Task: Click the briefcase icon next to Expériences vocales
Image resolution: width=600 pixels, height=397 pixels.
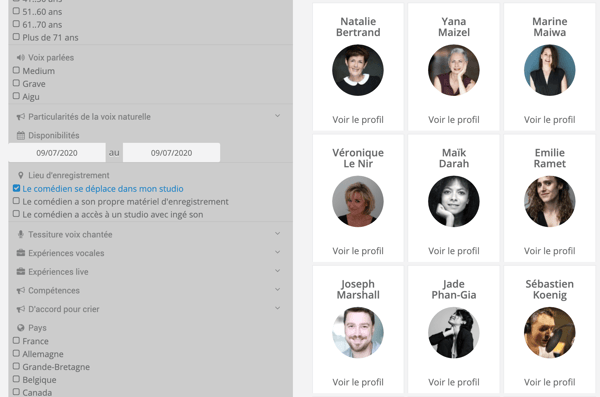Action: (x=21, y=253)
